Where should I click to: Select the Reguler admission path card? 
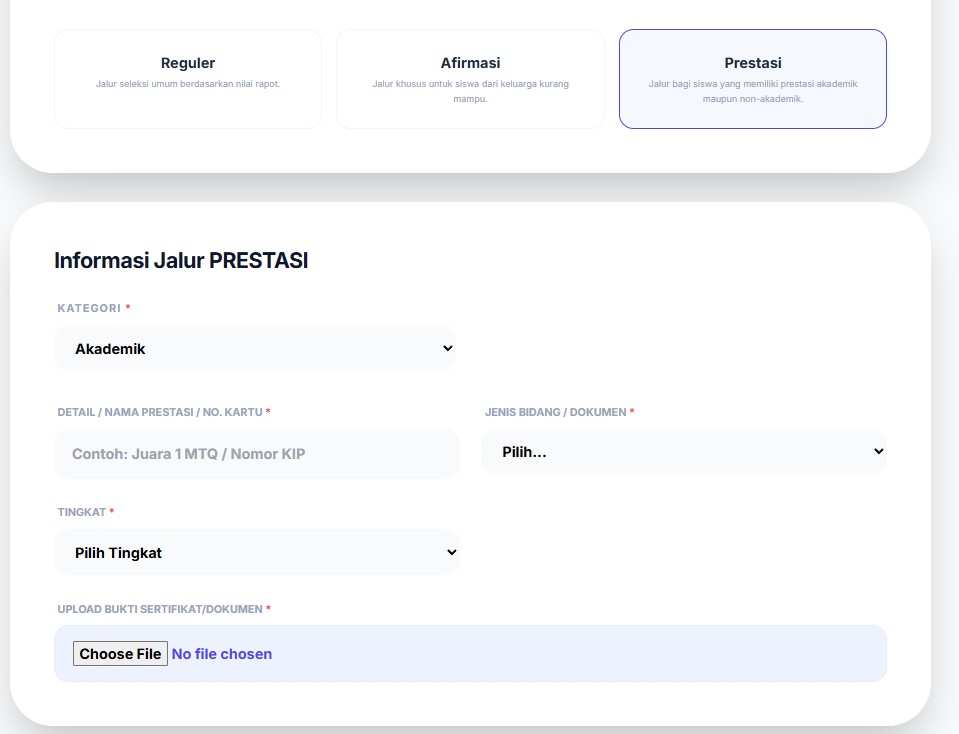point(188,78)
